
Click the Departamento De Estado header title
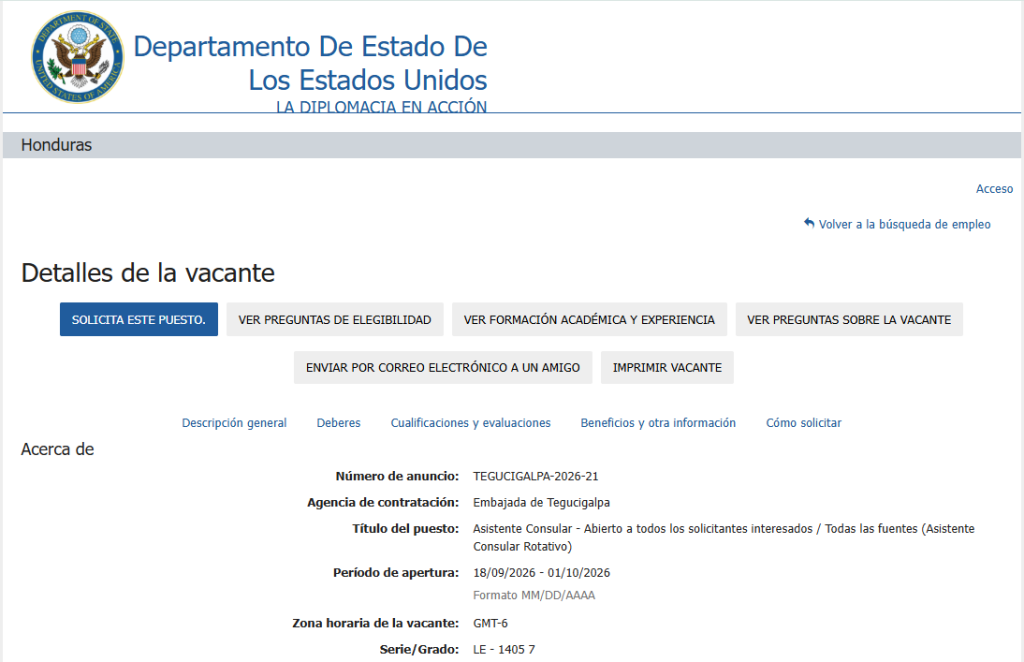pyautogui.click(x=310, y=63)
